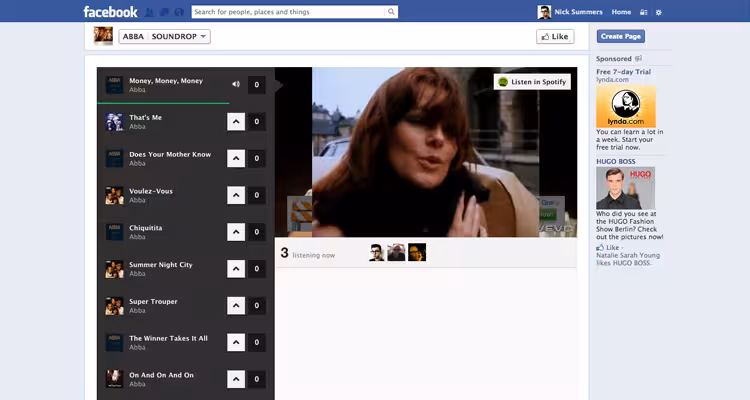Viewport: 750px width, 400px height.
Task: Open privacy shortcuts lock icon
Action: click(643, 12)
